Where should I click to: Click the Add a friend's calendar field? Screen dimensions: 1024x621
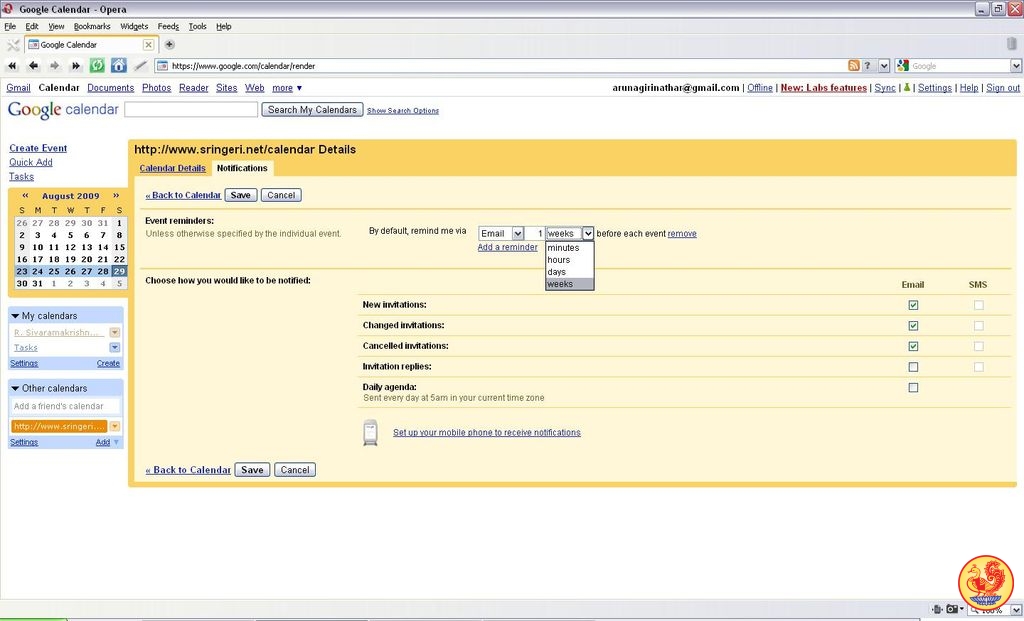pos(66,406)
